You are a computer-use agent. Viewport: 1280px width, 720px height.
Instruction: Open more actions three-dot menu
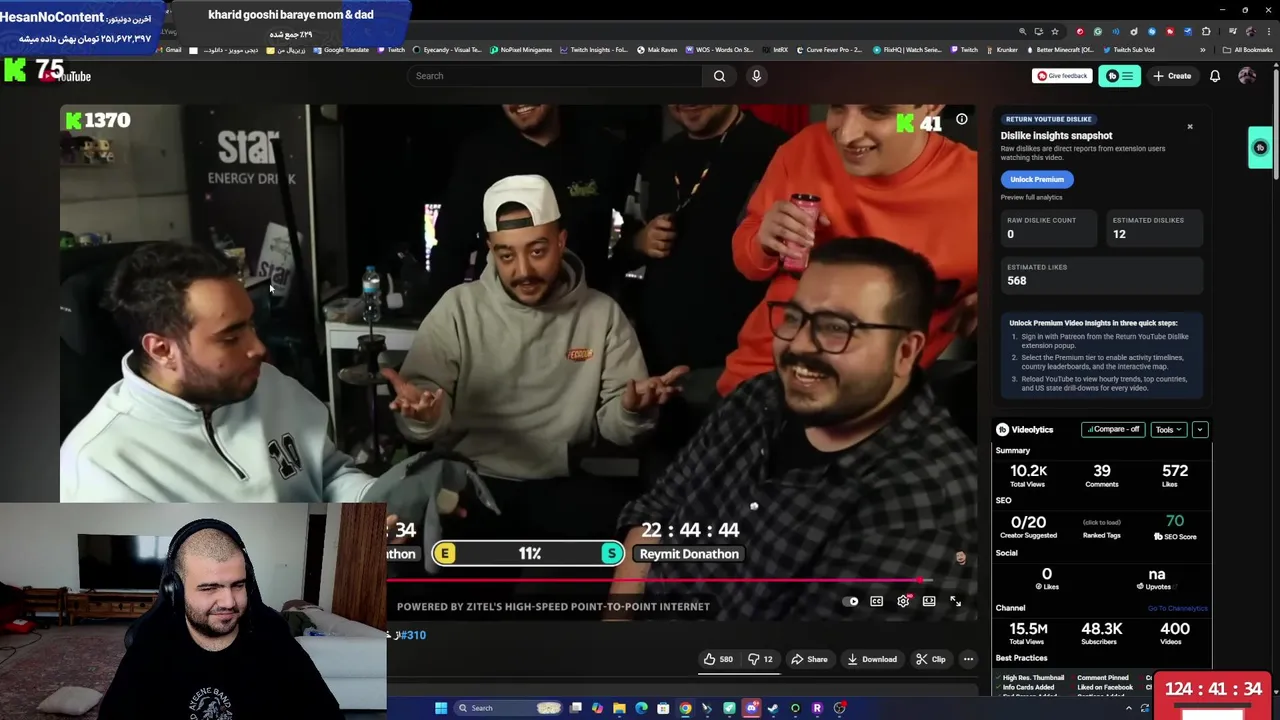coord(968,659)
